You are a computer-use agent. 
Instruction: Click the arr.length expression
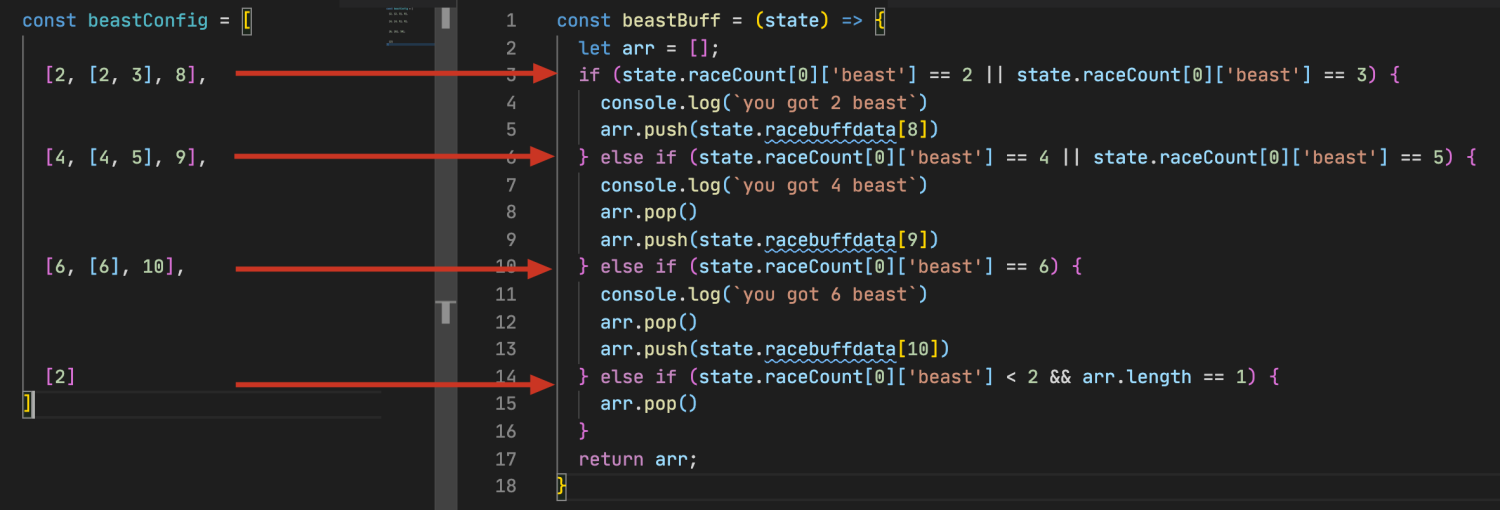(x=1136, y=377)
